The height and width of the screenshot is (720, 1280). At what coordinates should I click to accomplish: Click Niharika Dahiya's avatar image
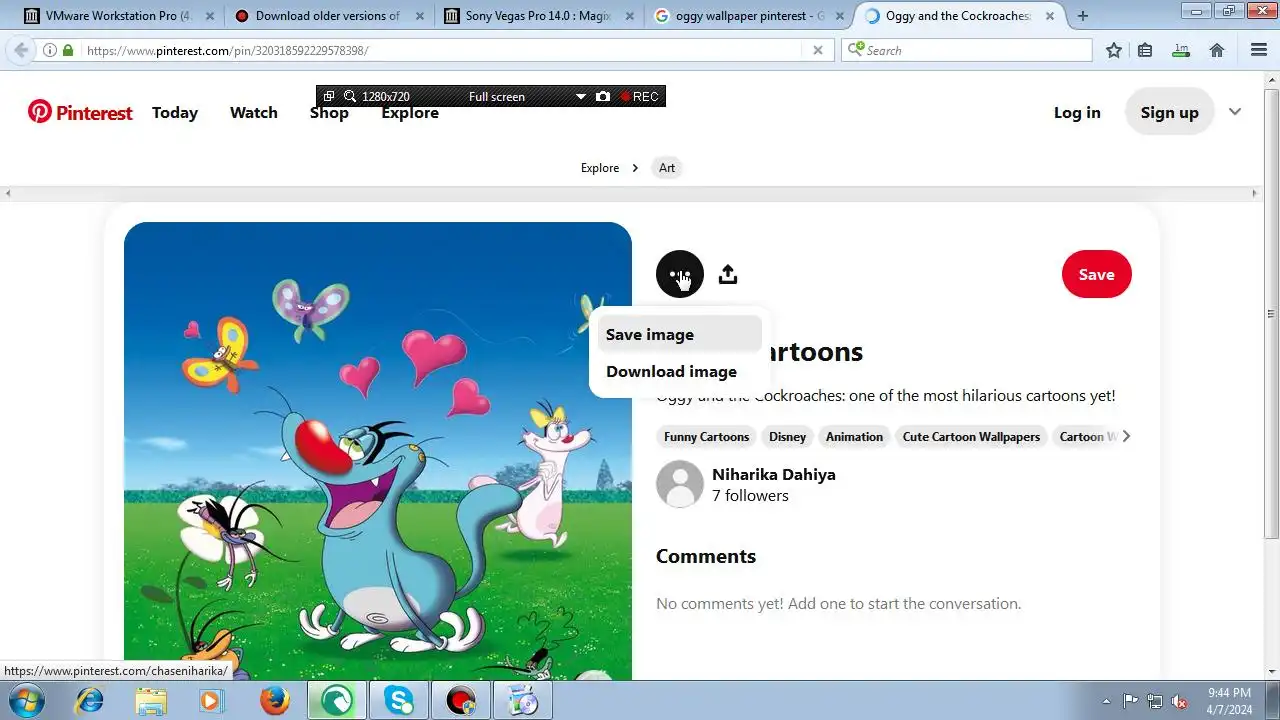pyautogui.click(x=680, y=484)
